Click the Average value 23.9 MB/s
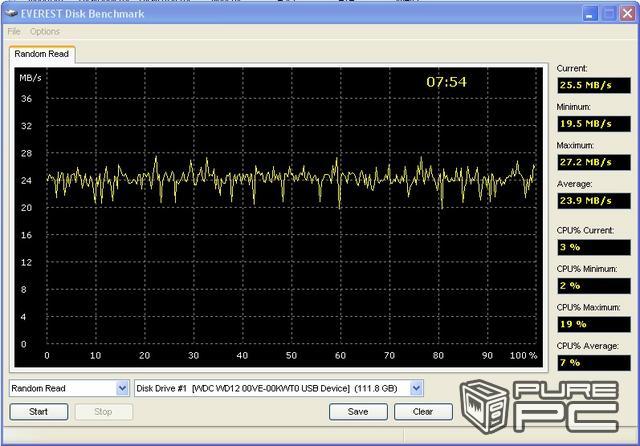Image resolution: width=640 pixels, height=446 pixels. click(593, 201)
